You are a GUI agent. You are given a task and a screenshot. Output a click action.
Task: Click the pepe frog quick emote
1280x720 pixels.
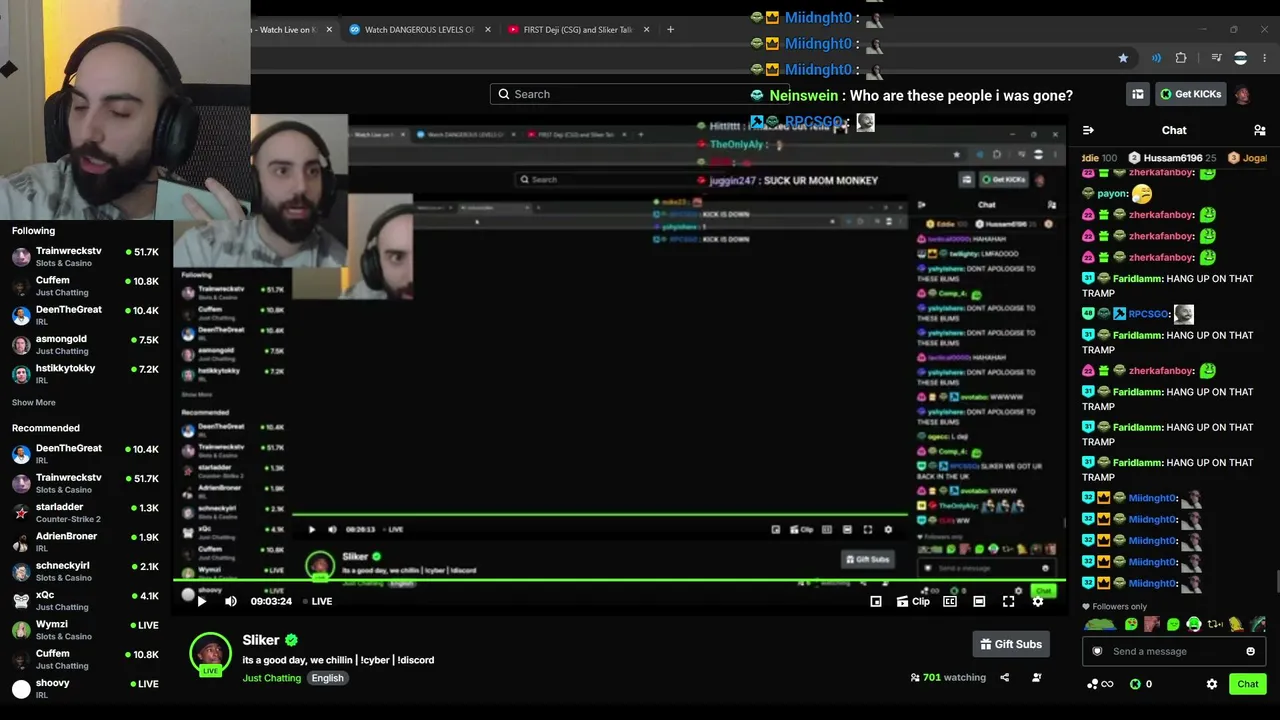click(x=1099, y=625)
